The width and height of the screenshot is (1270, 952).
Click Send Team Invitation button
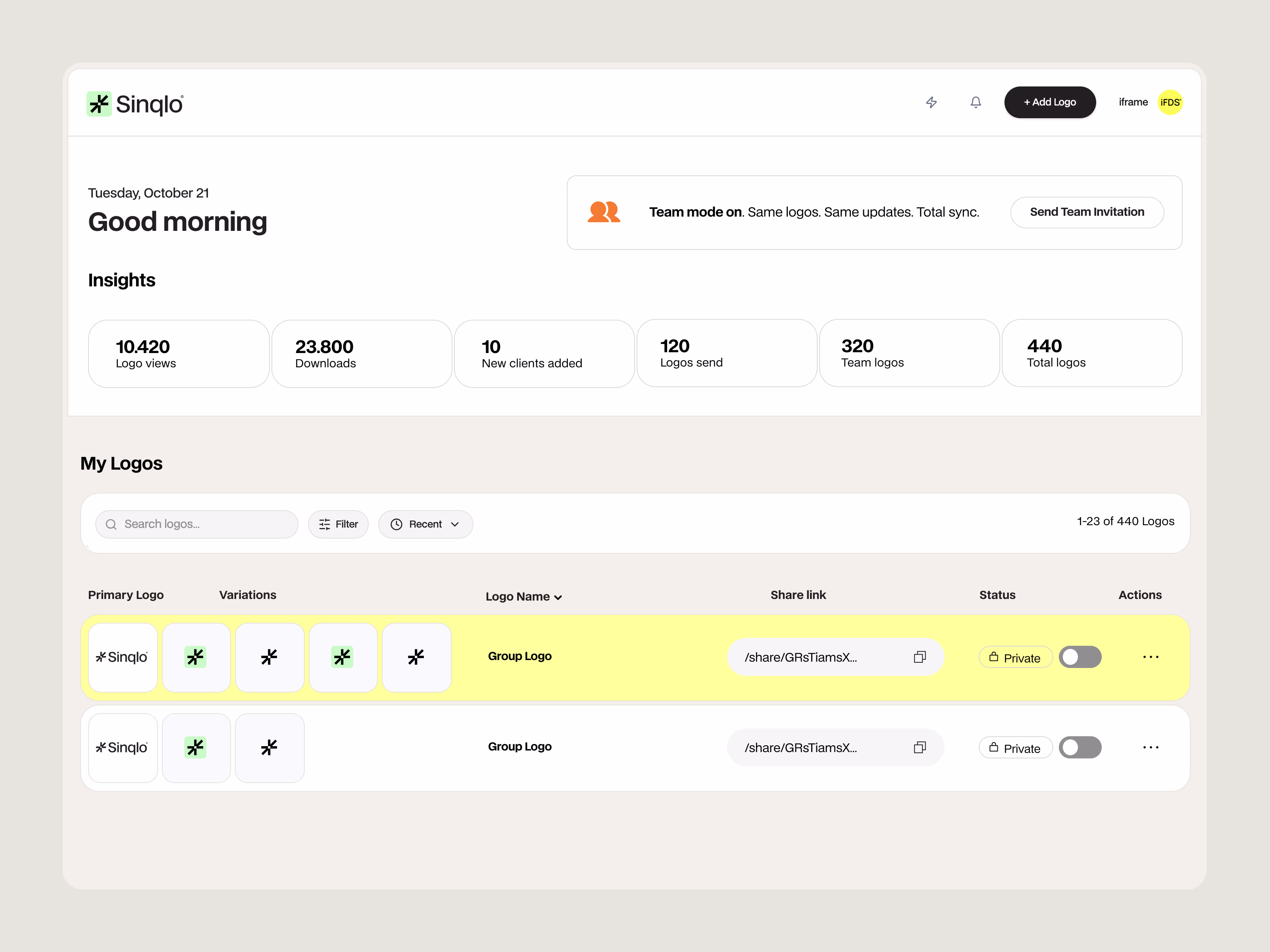tap(1086, 212)
